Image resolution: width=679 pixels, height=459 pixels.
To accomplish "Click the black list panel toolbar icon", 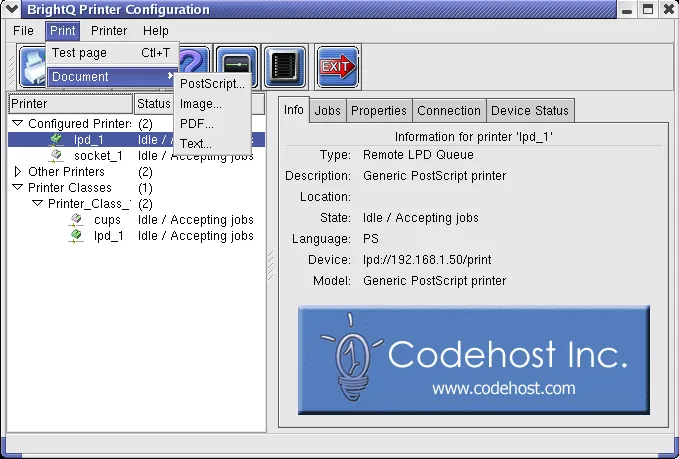I will pos(285,68).
